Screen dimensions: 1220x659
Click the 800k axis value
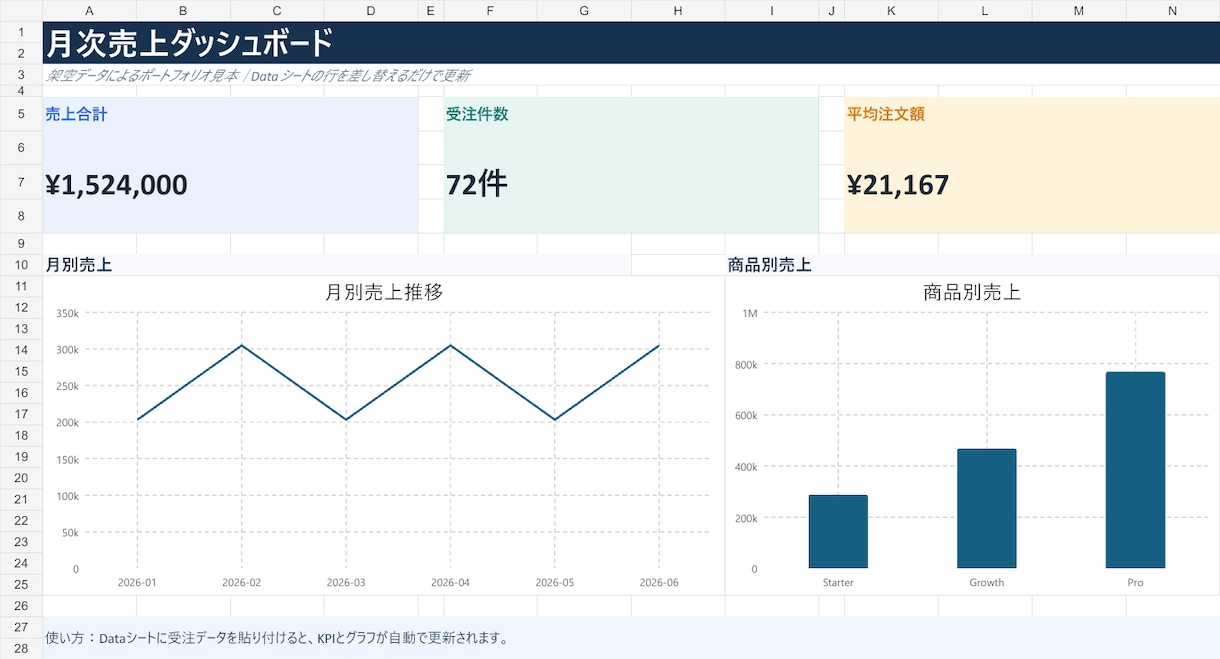click(x=747, y=364)
